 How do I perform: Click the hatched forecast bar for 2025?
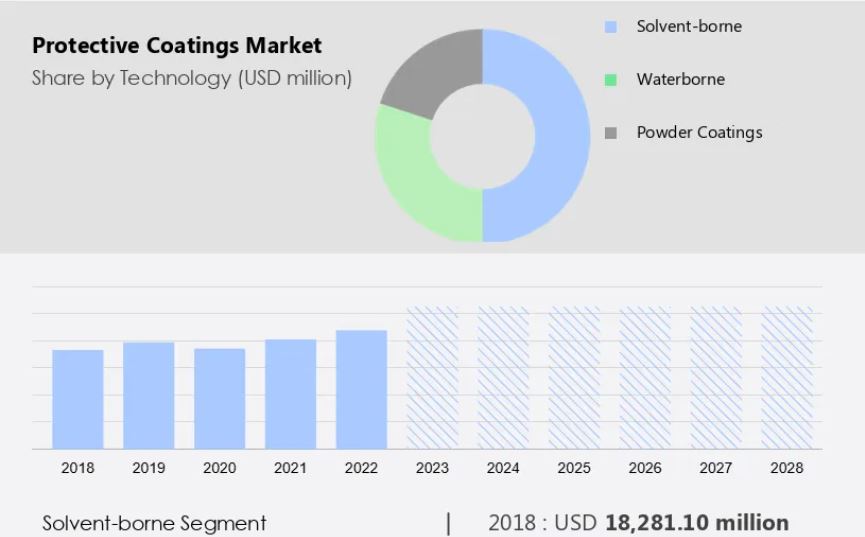574,378
